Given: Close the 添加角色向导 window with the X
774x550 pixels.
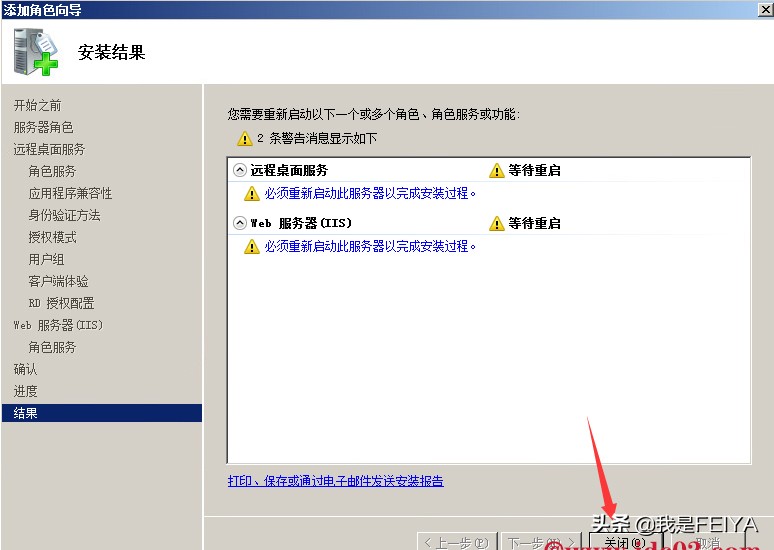Looking at the screenshot, I should pyautogui.click(x=766, y=9).
